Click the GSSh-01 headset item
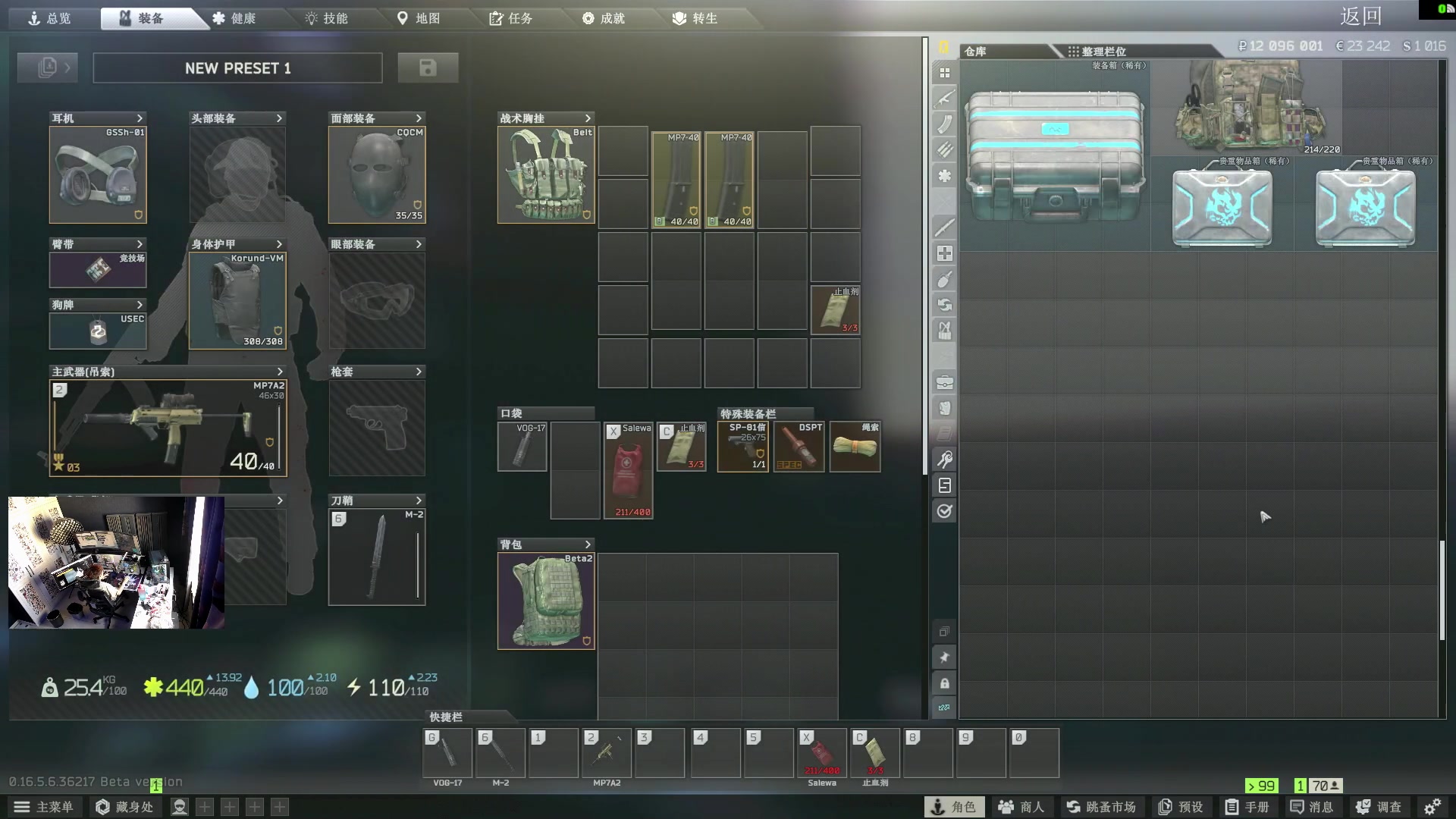 click(98, 174)
